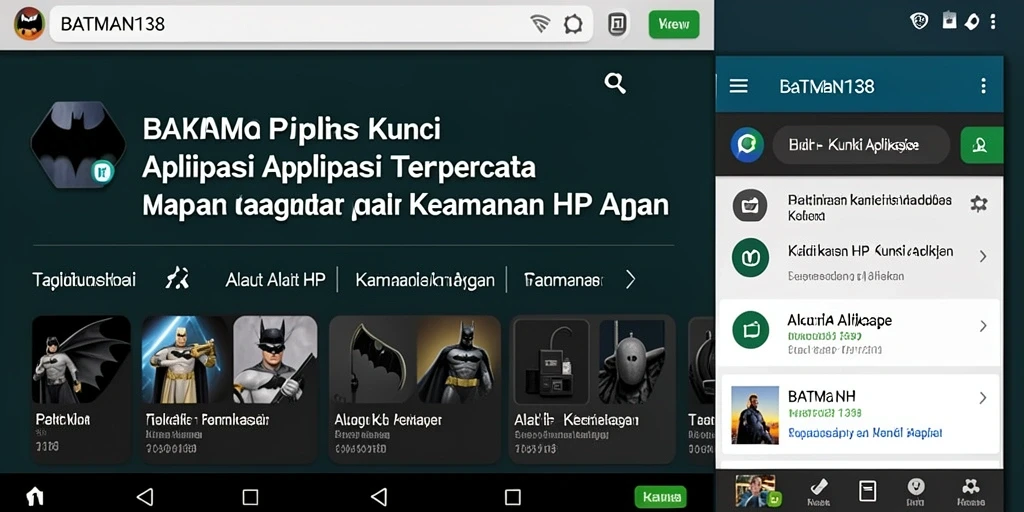Click the Batman hexagon app logo
This screenshot has width=1024, height=512.
click(x=78, y=145)
